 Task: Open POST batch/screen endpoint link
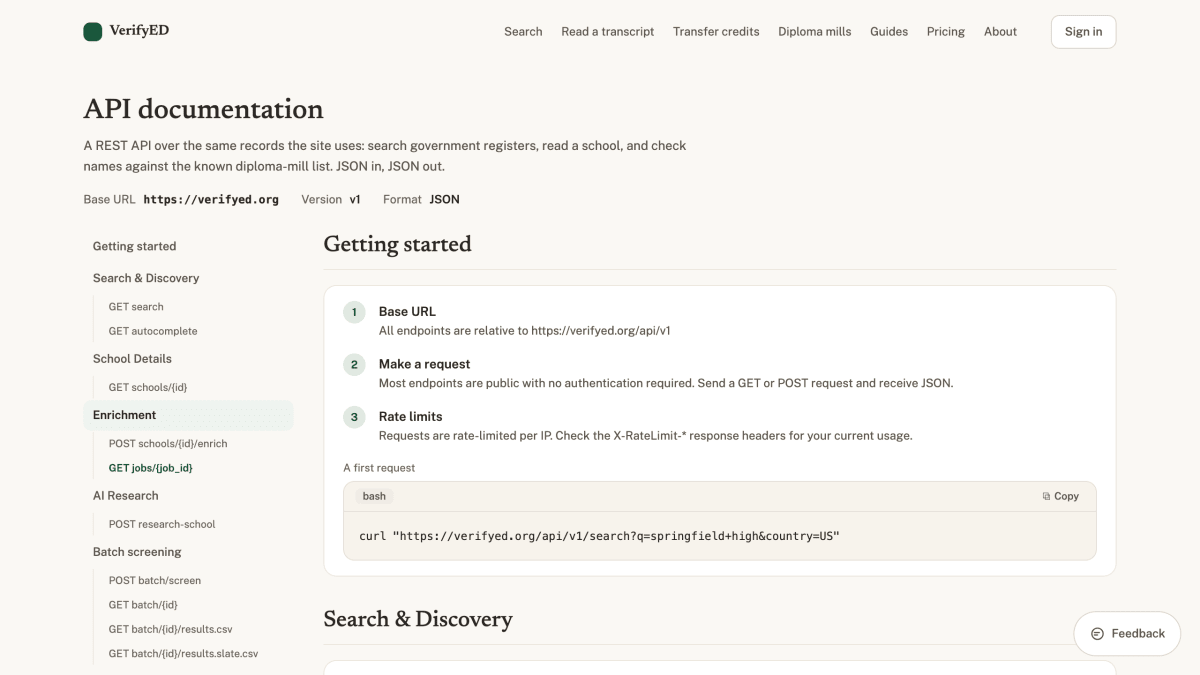pos(155,580)
